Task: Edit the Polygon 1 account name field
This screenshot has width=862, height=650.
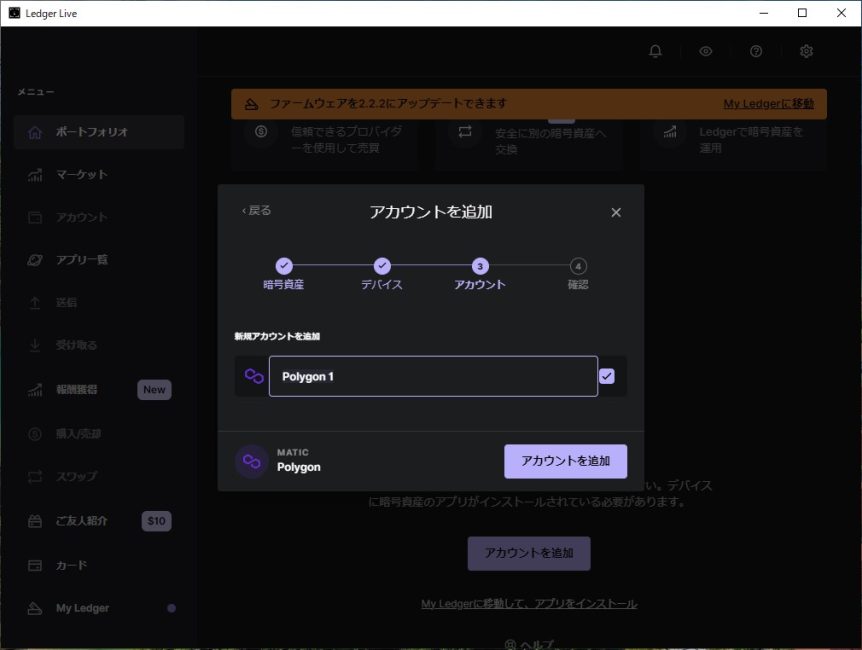Action: 433,376
